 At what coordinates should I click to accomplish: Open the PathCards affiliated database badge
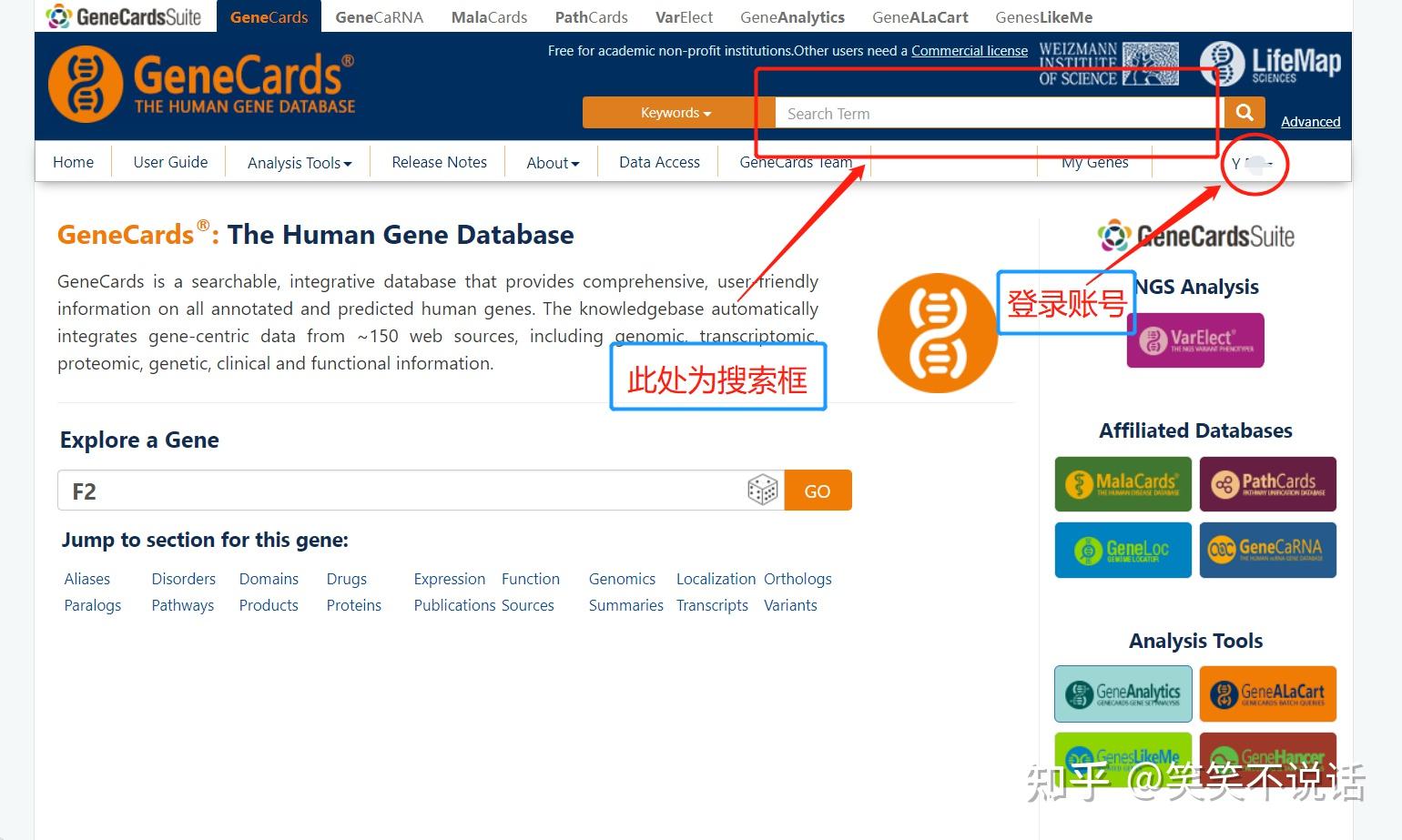(1267, 483)
